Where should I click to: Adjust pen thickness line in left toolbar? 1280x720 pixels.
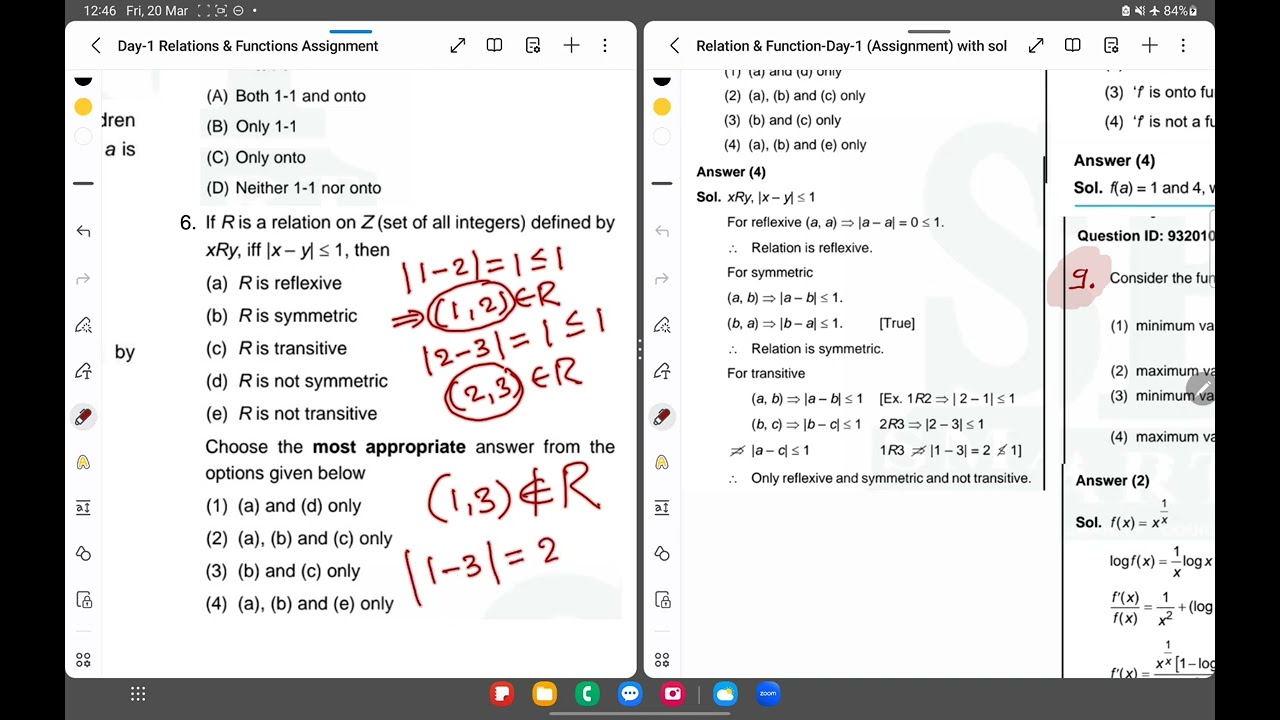click(x=83, y=183)
